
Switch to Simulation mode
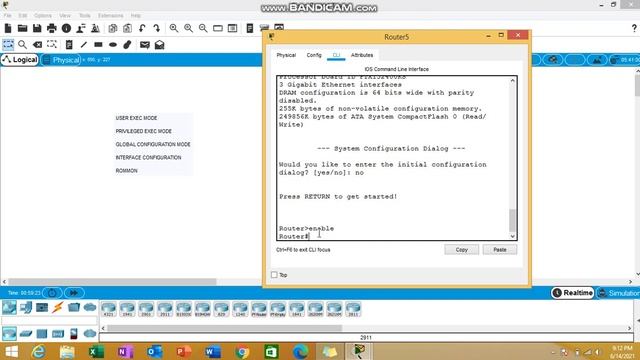pyautogui.click(x=618, y=293)
